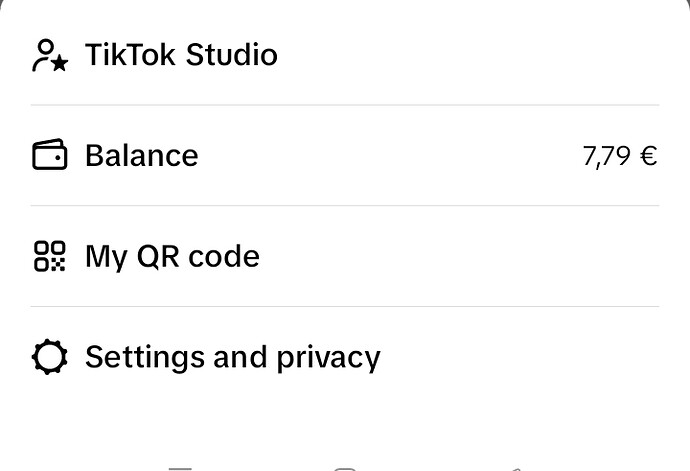Screen dimensions: 690x471
Task: Click empty space right of Settings and privacy label
Action: click(x=519, y=357)
